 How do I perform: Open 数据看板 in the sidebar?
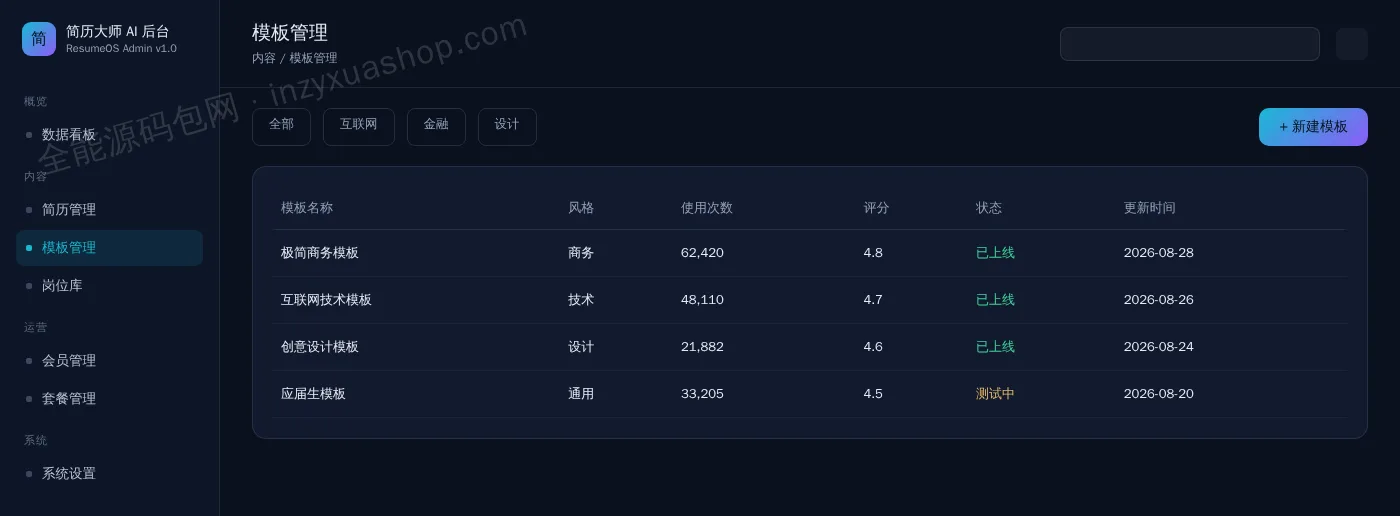[x=109, y=135]
